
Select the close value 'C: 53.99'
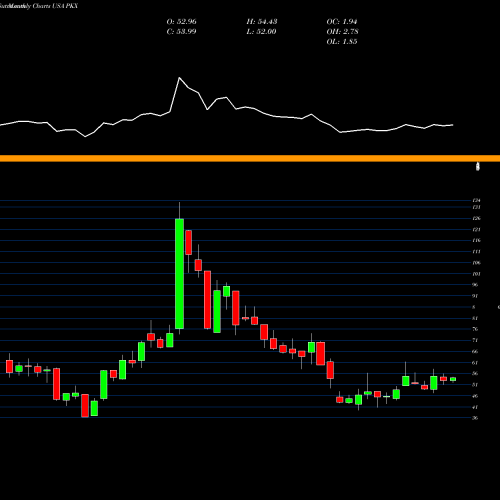[182, 32]
